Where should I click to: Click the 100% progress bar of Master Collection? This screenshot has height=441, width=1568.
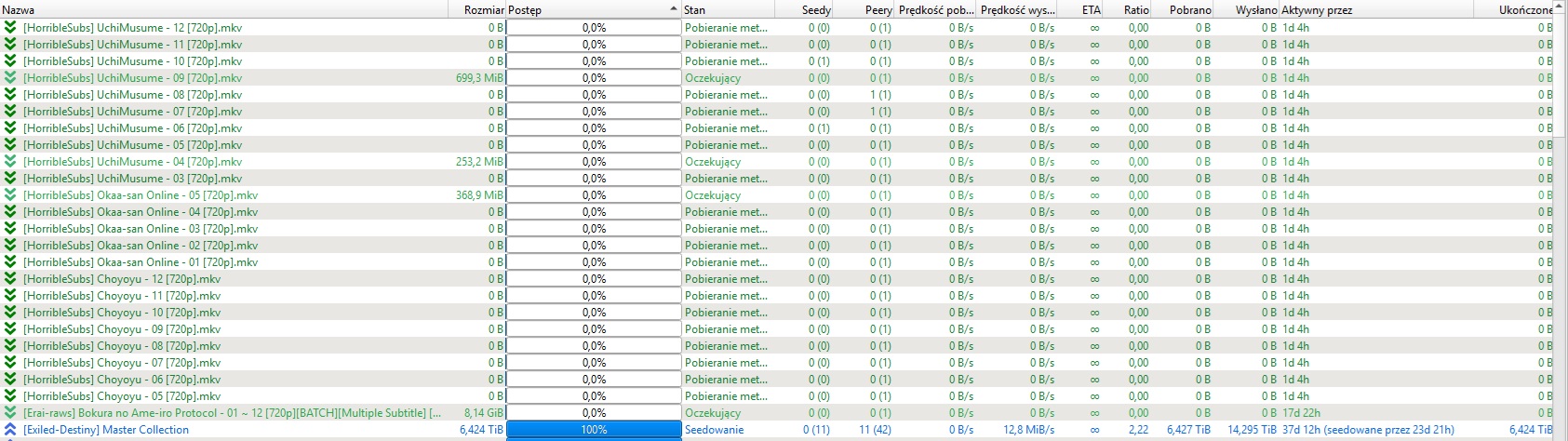[x=594, y=430]
